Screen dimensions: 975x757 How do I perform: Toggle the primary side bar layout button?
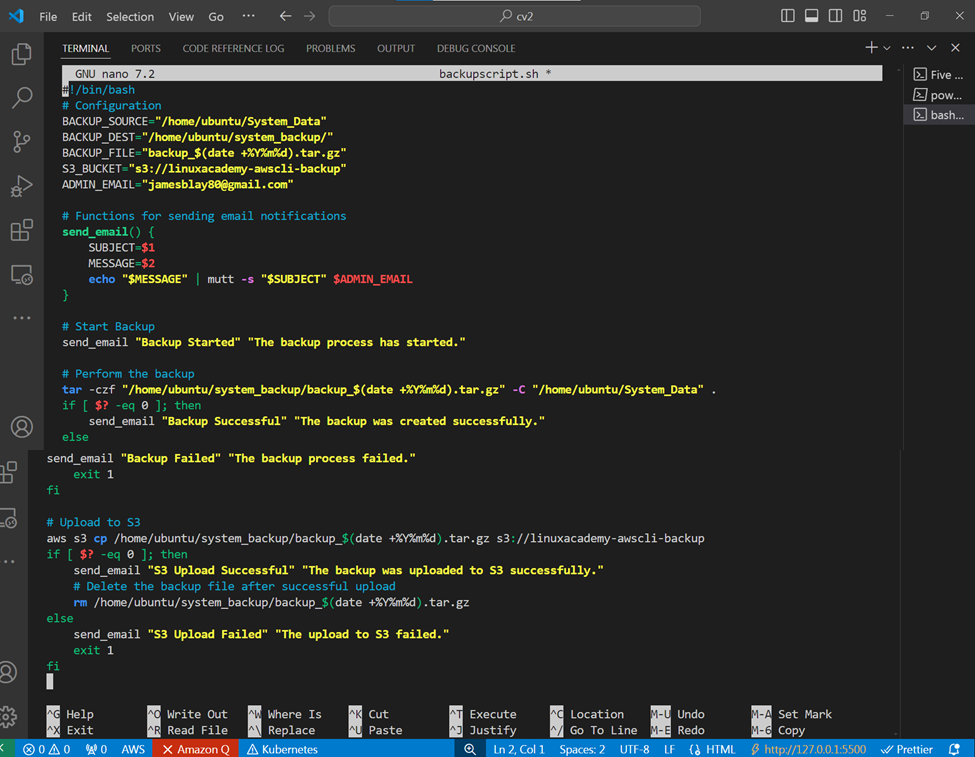(787, 16)
